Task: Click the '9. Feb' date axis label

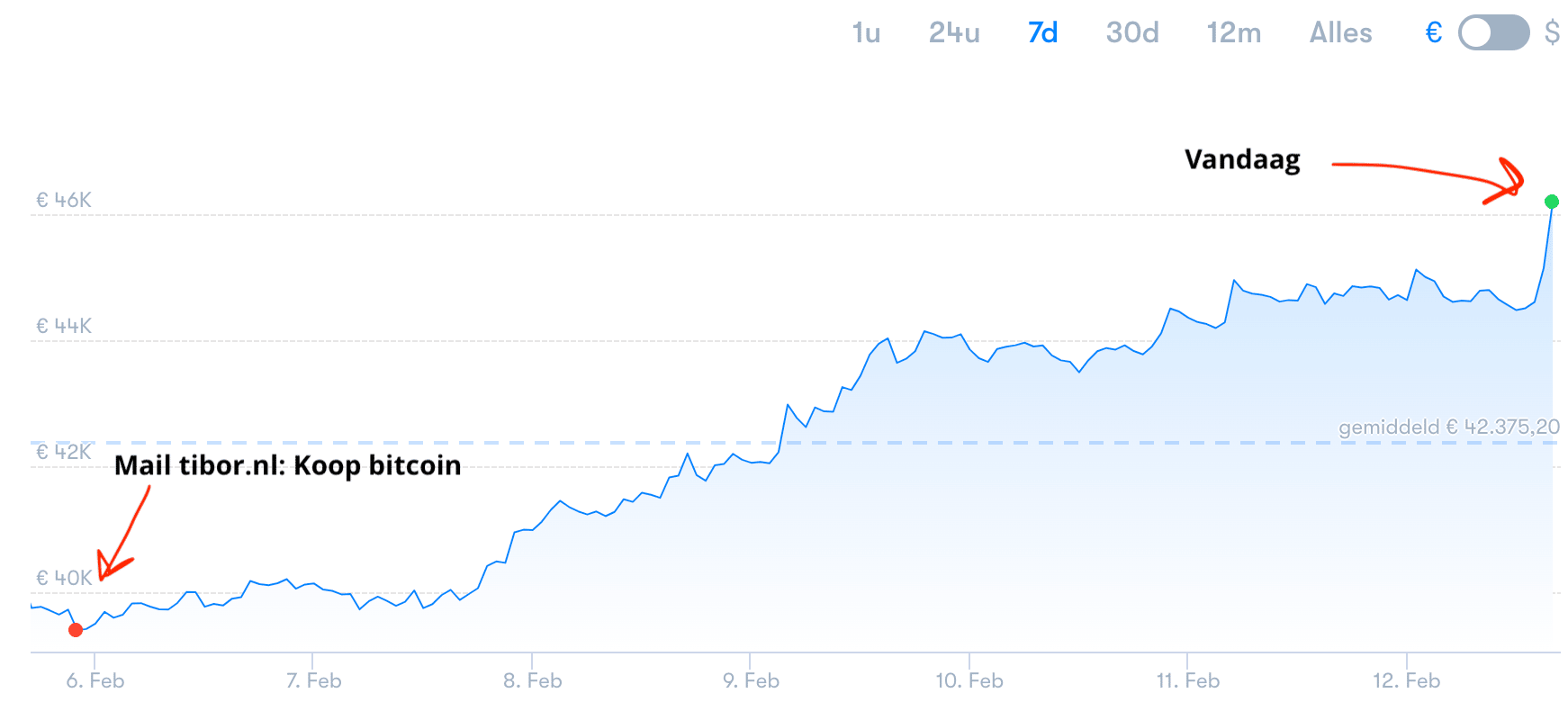Action: click(x=751, y=680)
